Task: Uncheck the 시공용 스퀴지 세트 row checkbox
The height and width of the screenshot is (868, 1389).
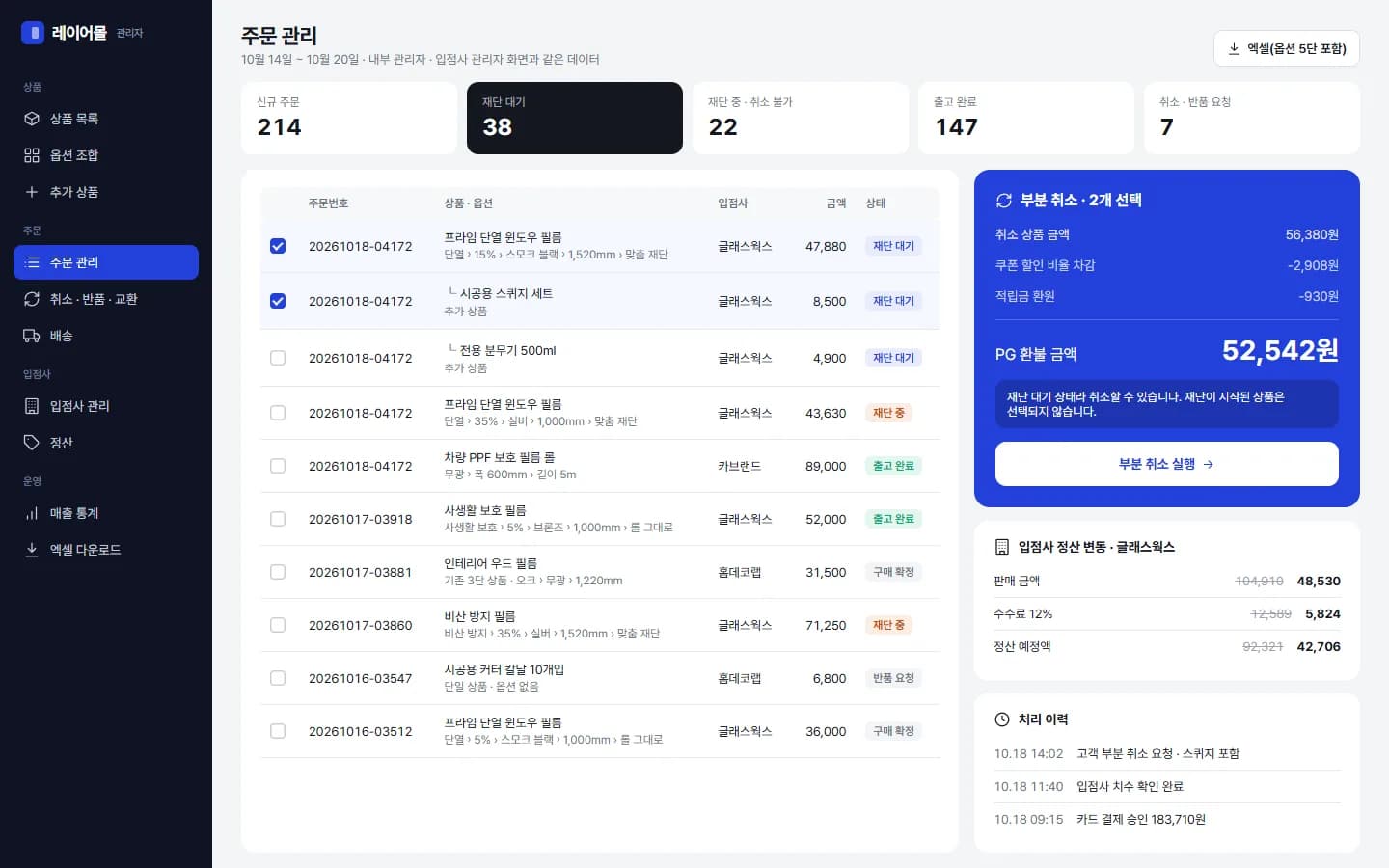Action: [278, 301]
